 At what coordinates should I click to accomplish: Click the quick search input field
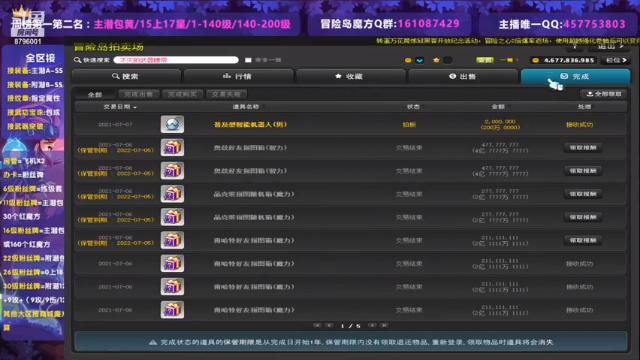pos(176,60)
